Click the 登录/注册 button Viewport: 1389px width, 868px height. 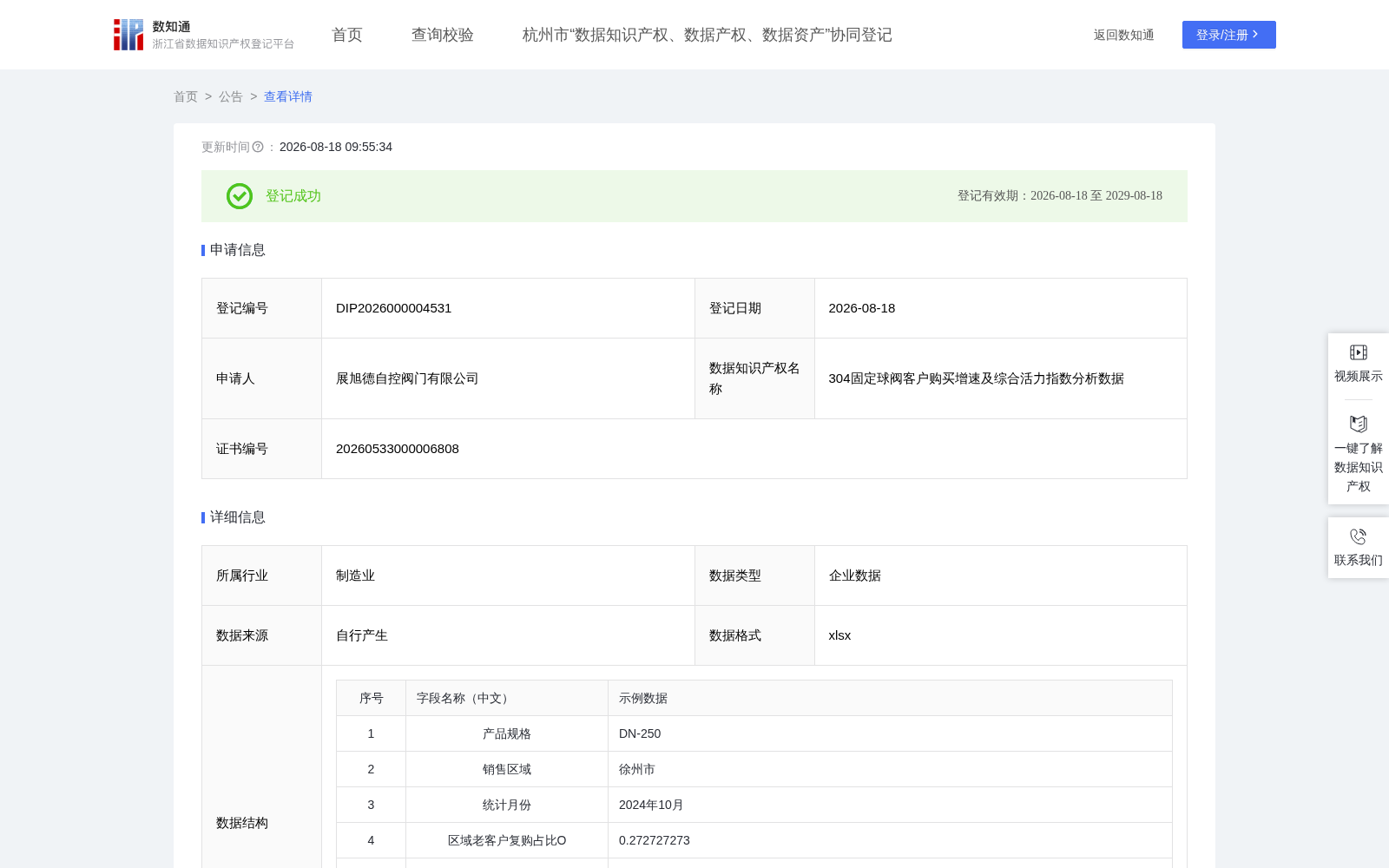(x=1229, y=35)
